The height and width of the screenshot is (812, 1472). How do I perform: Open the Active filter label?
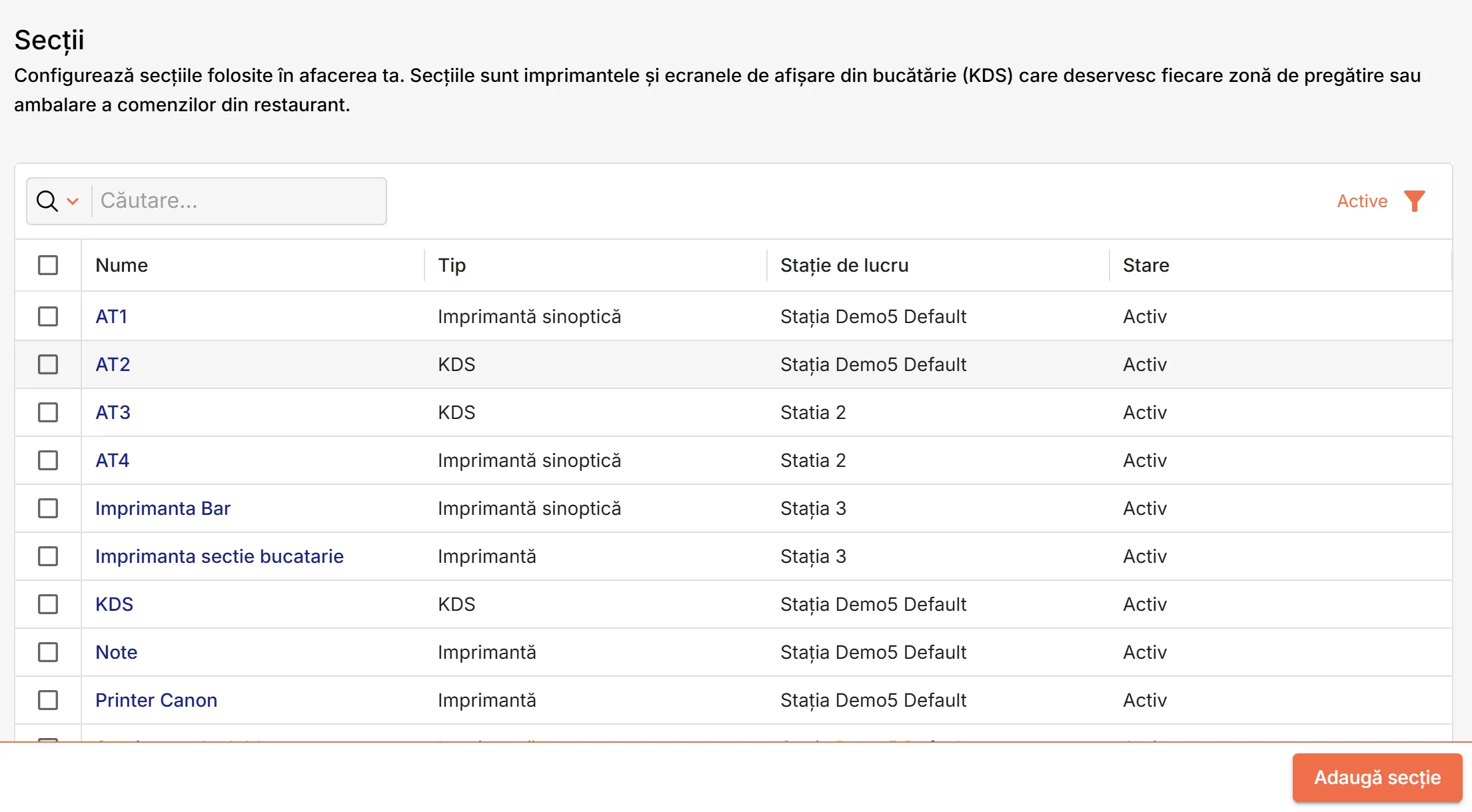coord(1362,201)
